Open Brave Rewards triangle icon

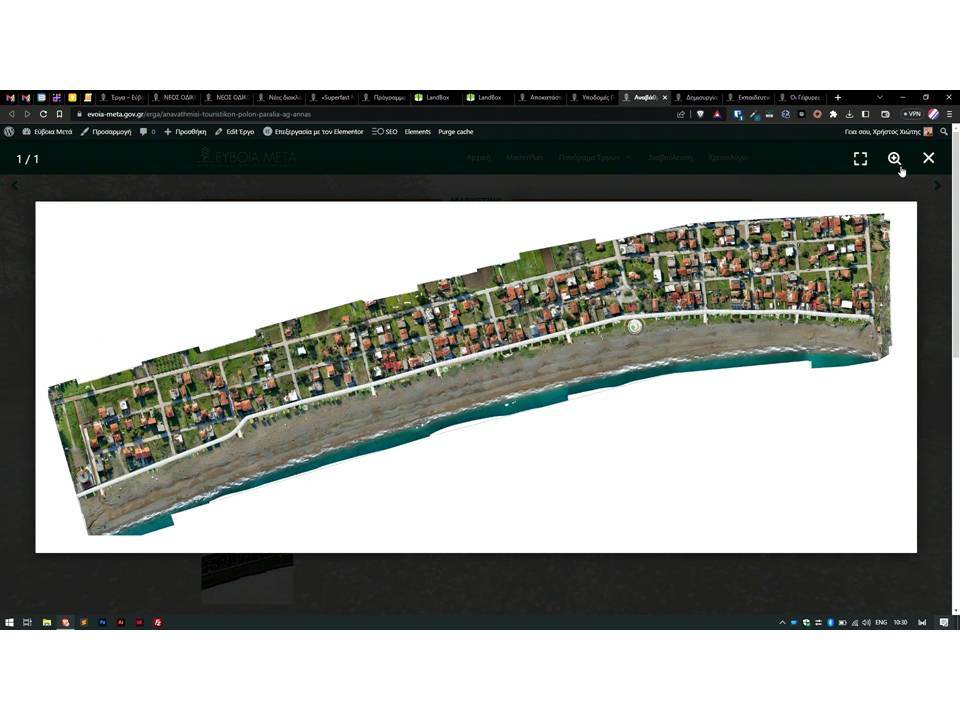717,114
